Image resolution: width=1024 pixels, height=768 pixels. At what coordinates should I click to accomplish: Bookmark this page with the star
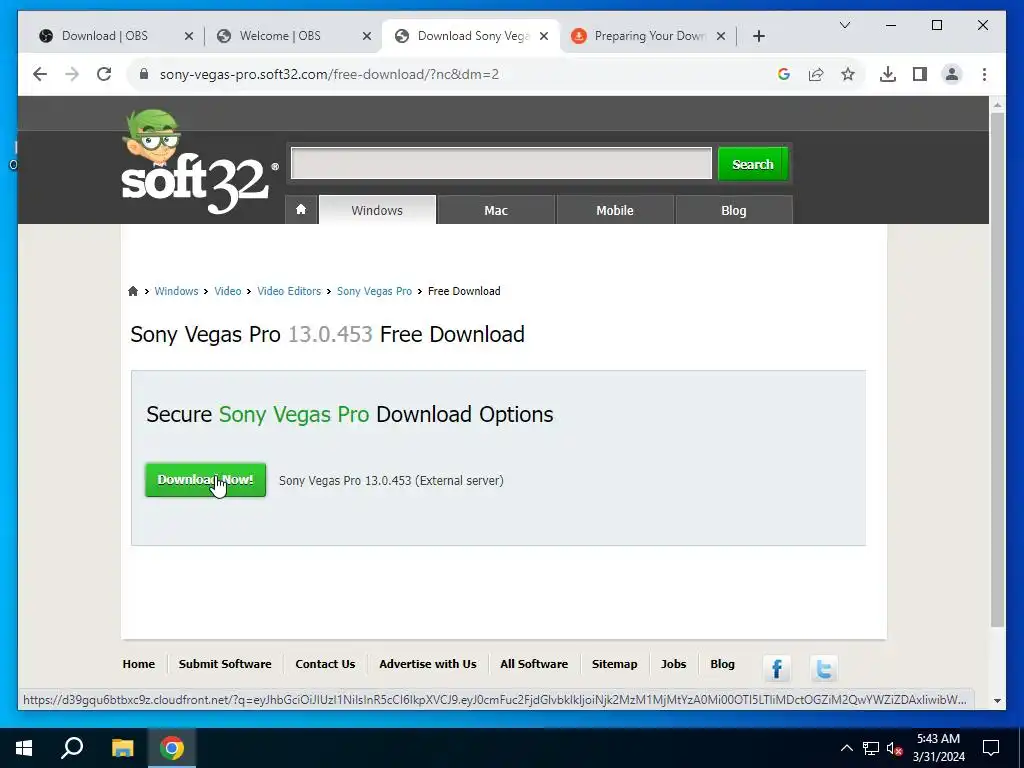point(848,74)
